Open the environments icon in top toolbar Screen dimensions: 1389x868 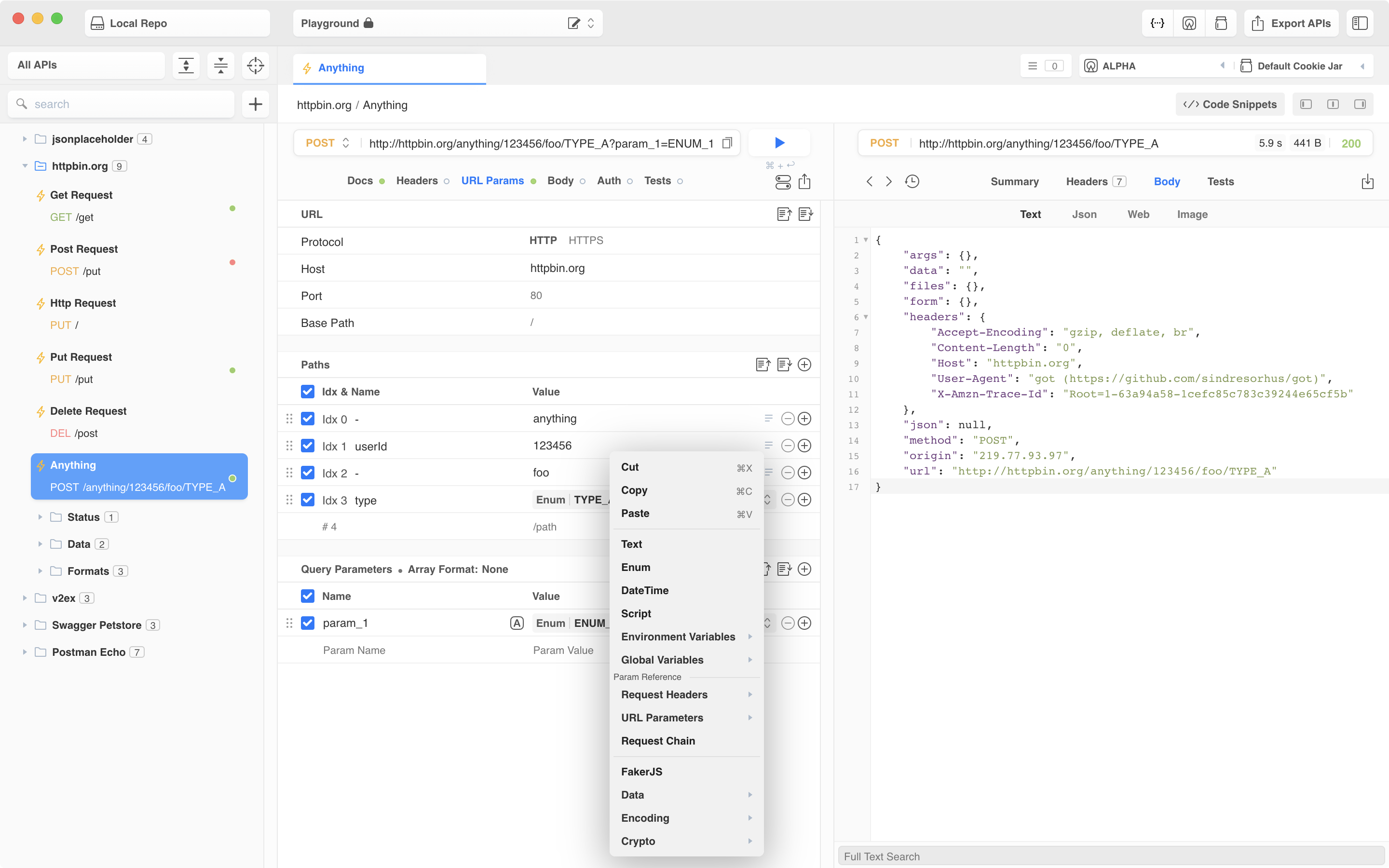point(1189,23)
